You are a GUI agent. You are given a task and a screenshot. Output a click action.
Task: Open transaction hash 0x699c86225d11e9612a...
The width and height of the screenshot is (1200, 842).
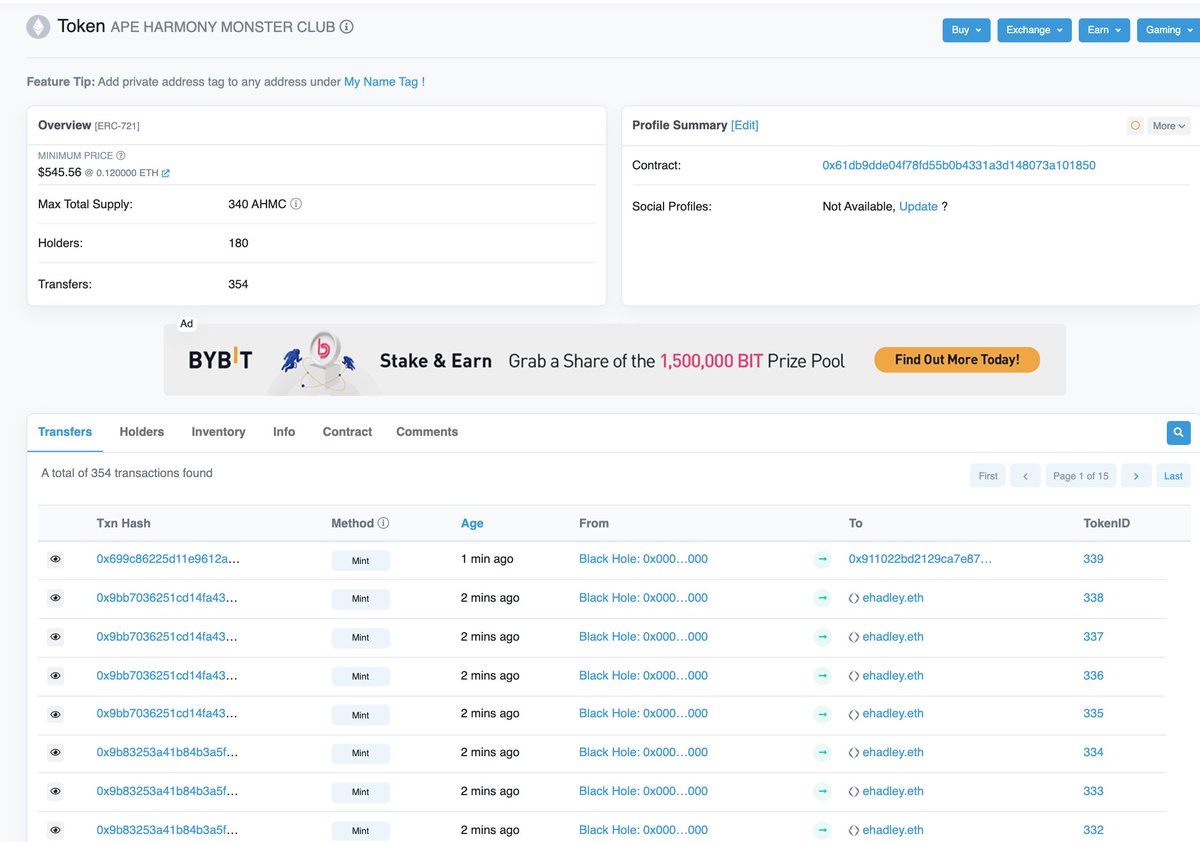tap(168, 559)
